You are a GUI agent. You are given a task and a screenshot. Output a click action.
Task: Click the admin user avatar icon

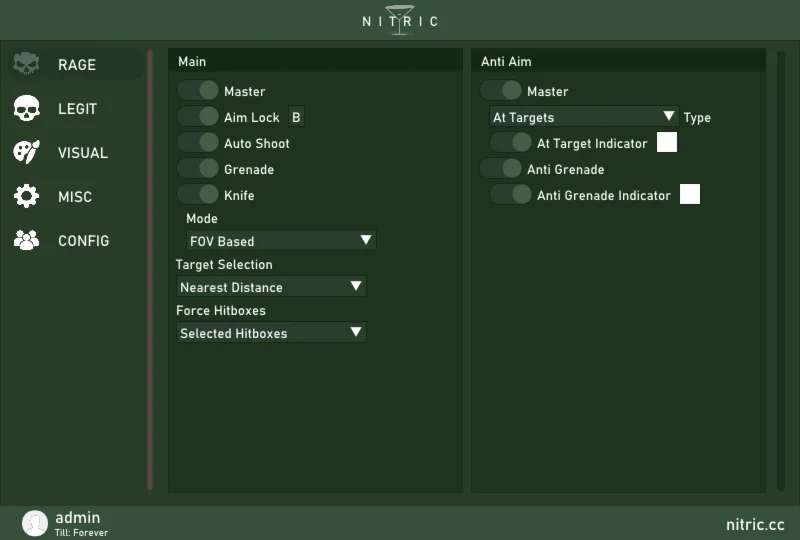tap(35, 523)
